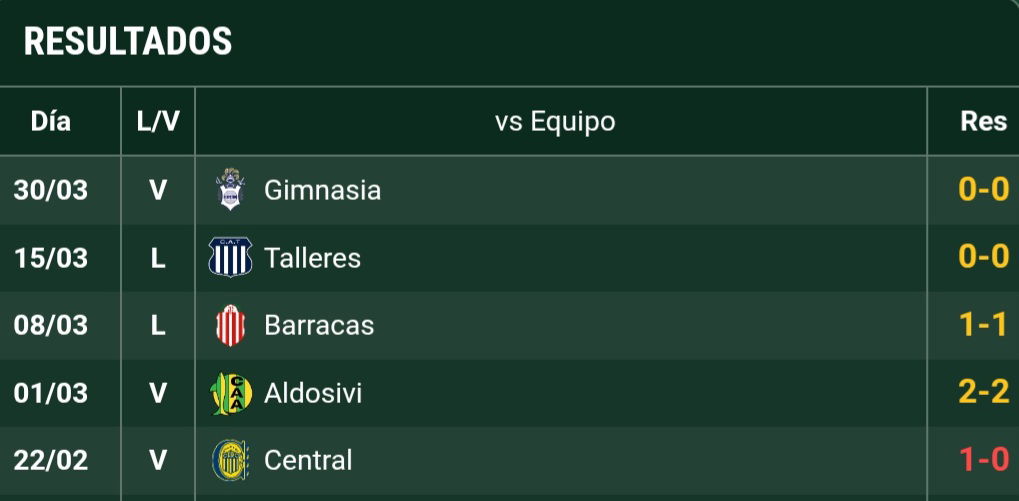Open the Talleres team name
The image size is (1019, 501).
312,258
